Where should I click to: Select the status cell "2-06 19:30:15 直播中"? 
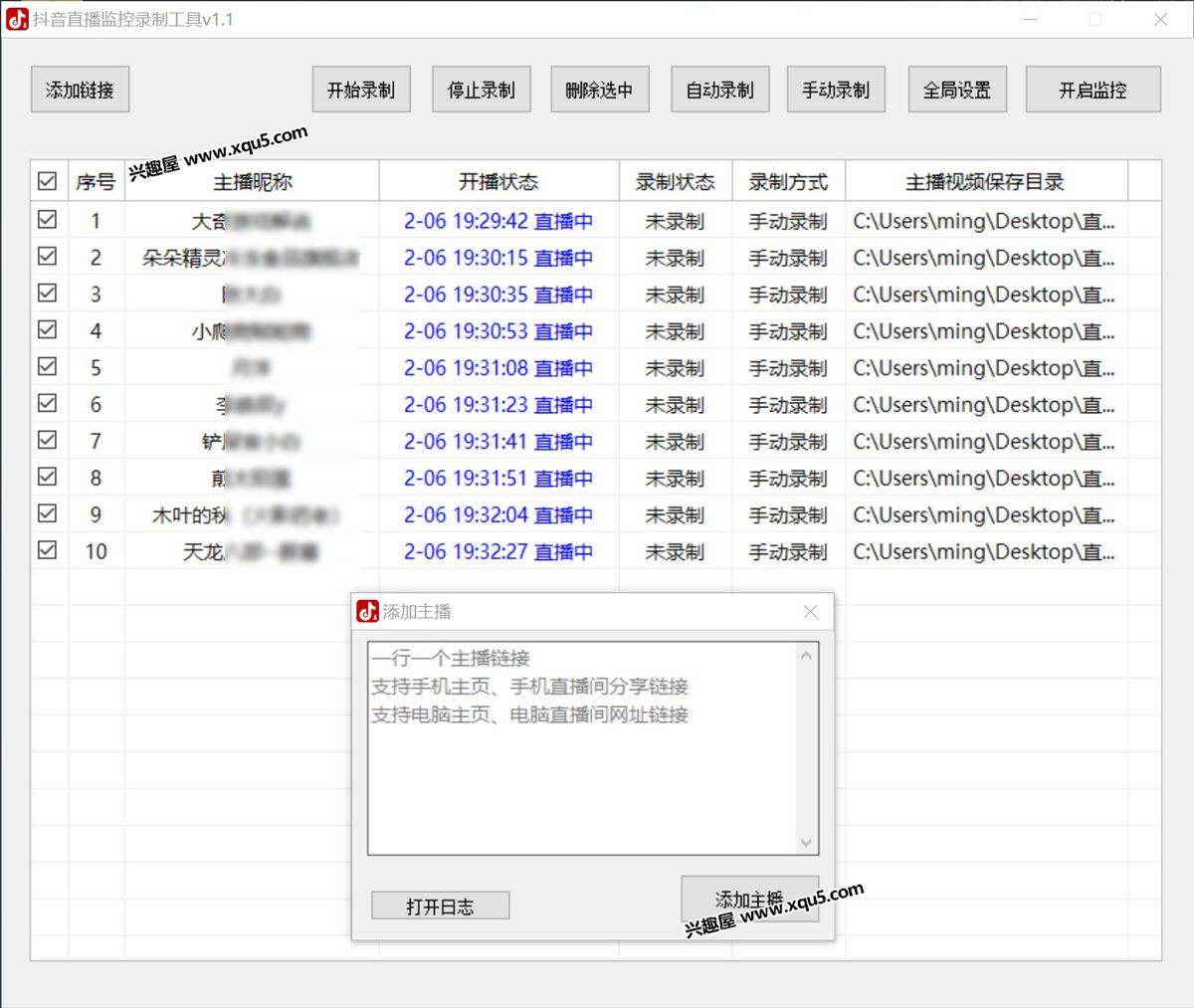tap(498, 258)
